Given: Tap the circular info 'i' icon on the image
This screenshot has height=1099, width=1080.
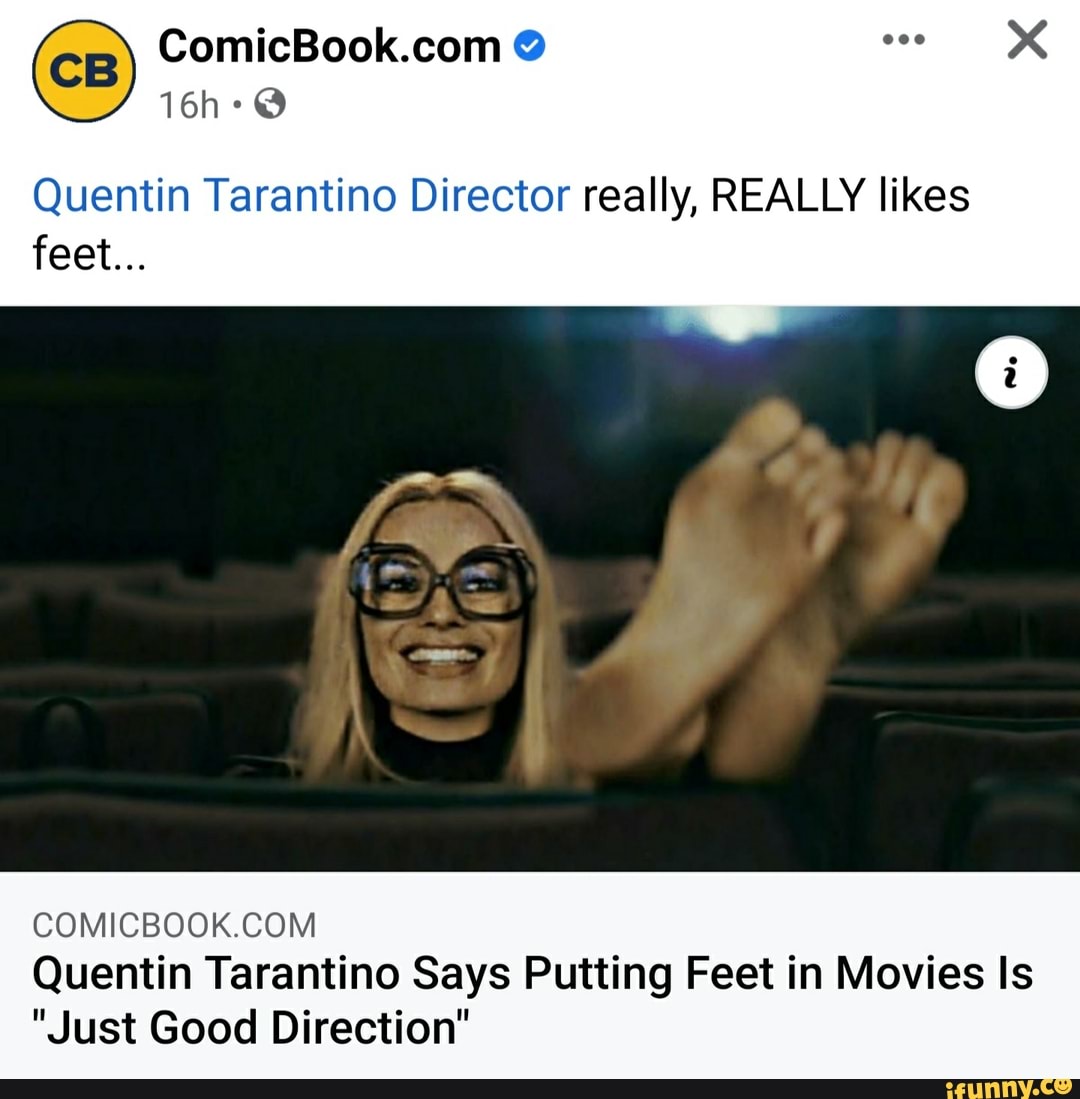Looking at the screenshot, I should tap(1011, 372).
